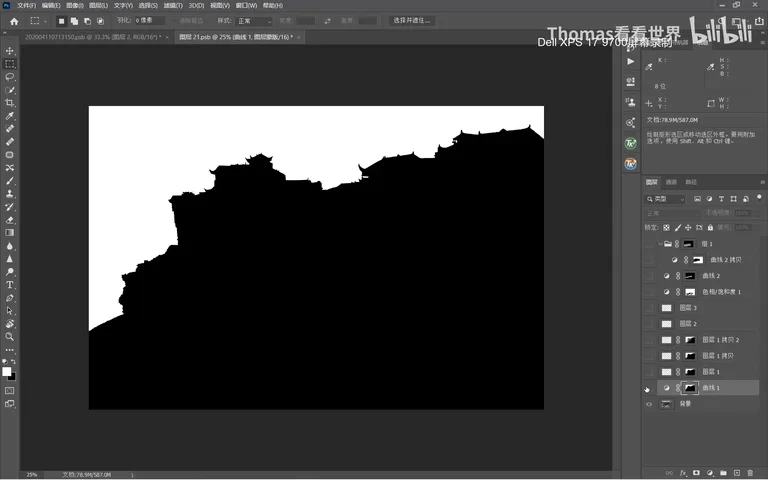
Task: Open the 文件(F) menu
Action: [26, 5]
